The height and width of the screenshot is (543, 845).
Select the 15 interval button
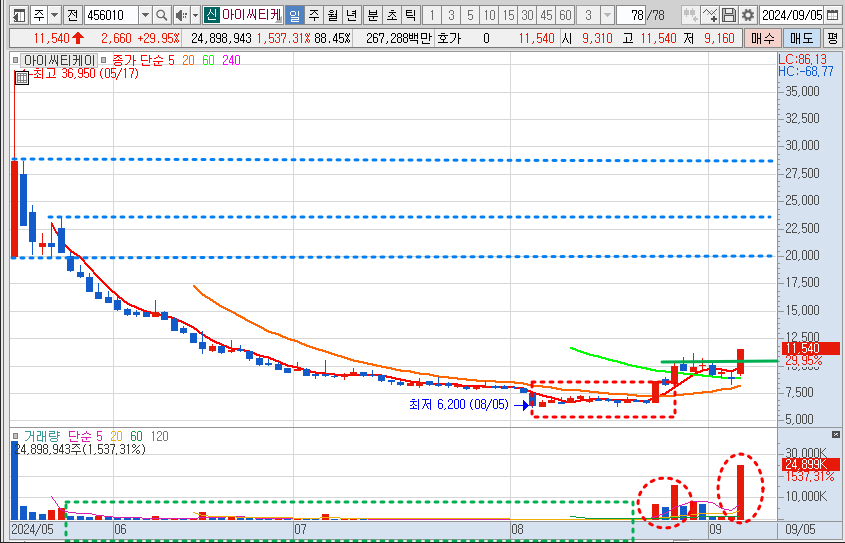508,15
